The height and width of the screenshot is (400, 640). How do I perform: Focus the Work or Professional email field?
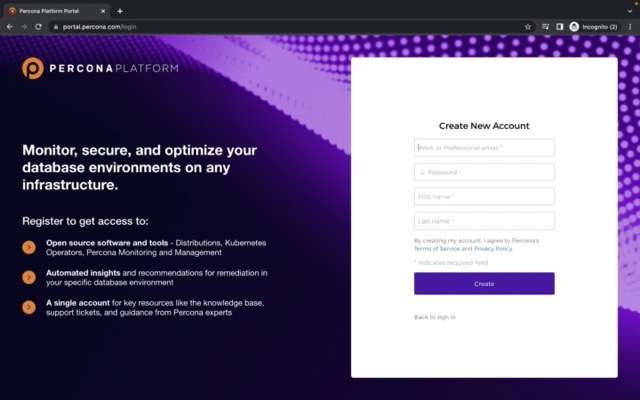pos(484,147)
